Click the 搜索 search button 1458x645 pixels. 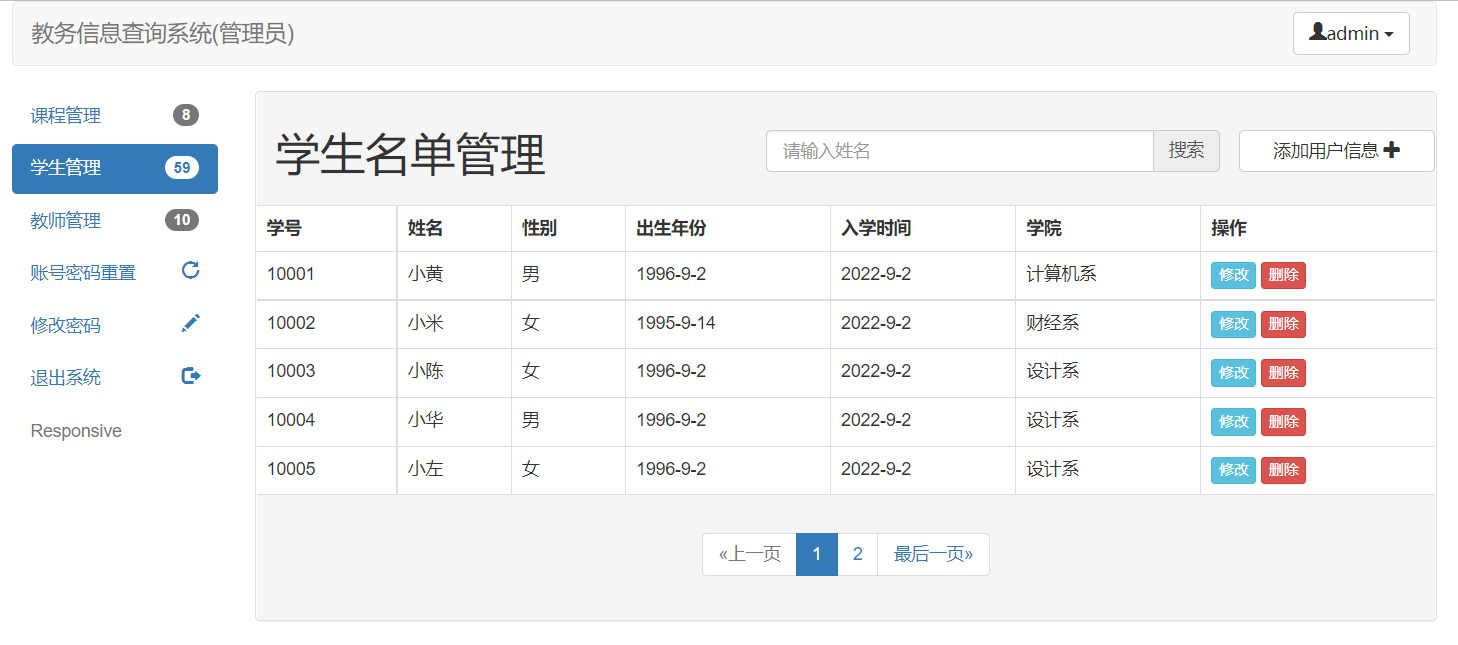pos(1187,151)
